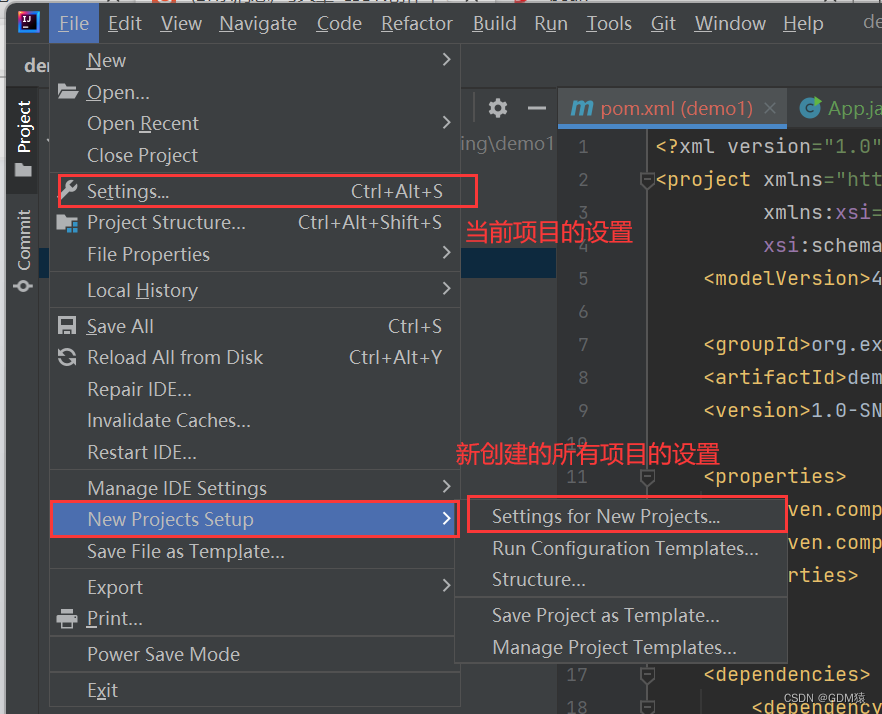Select Restart IDE... menu entry
Viewport: 882px width, 714px height.
(x=255, y=452)
